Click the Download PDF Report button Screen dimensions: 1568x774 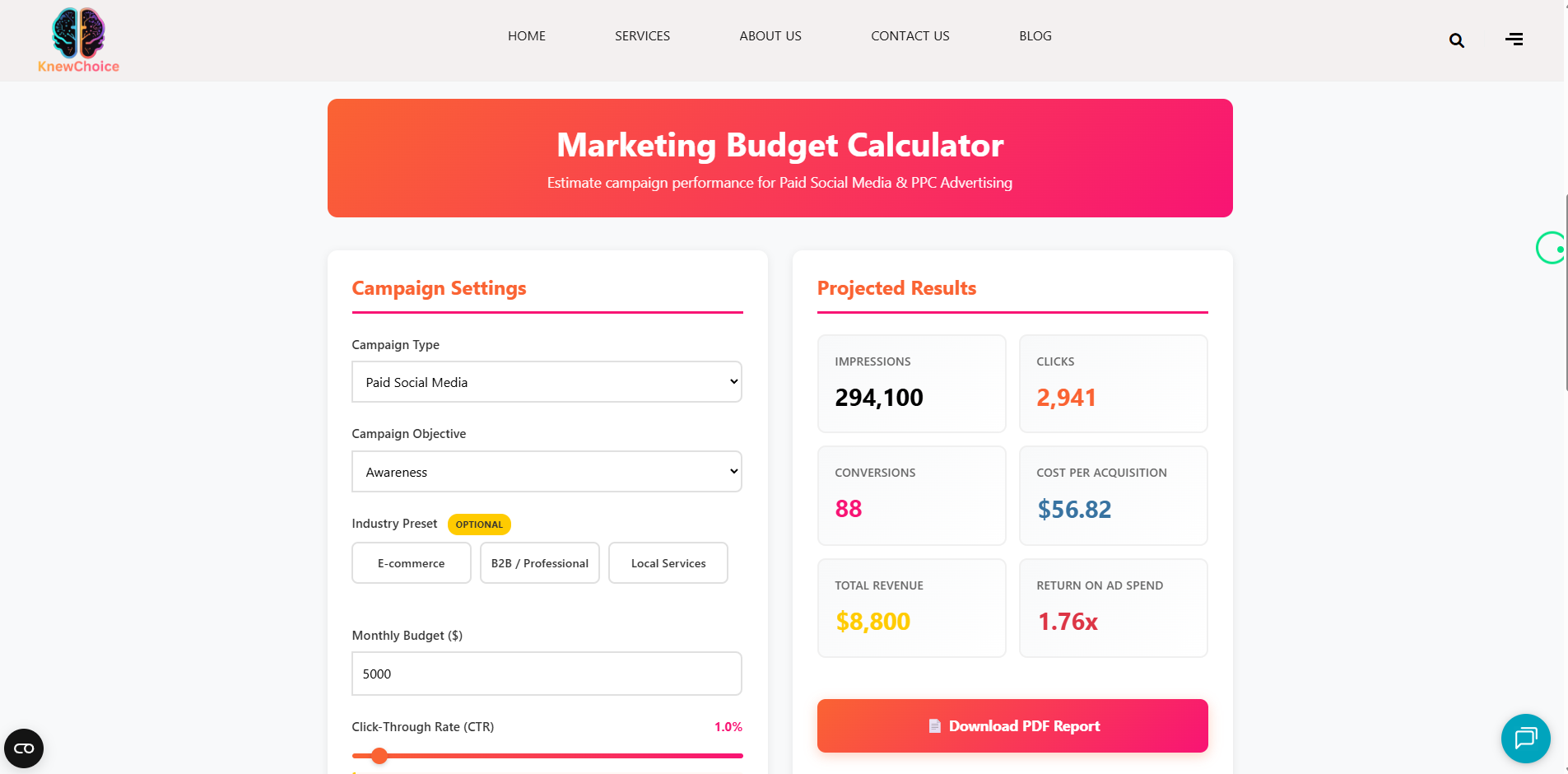coord(1012,726)
